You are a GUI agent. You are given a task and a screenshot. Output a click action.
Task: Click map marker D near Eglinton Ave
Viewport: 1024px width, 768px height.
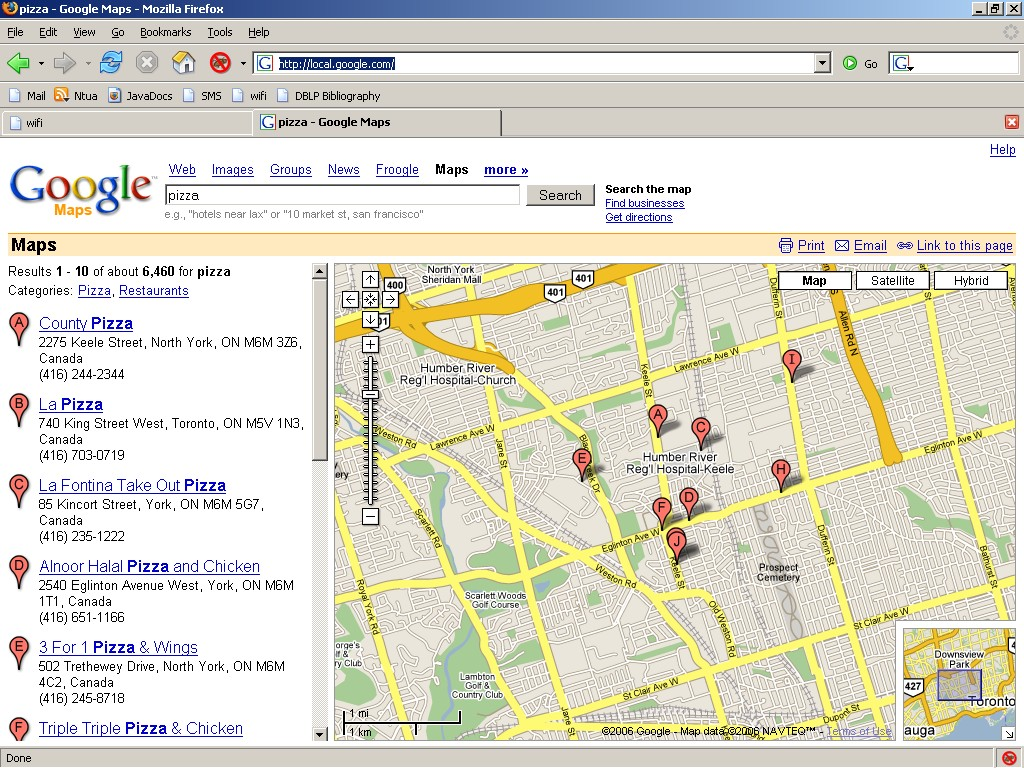[688, 501]
